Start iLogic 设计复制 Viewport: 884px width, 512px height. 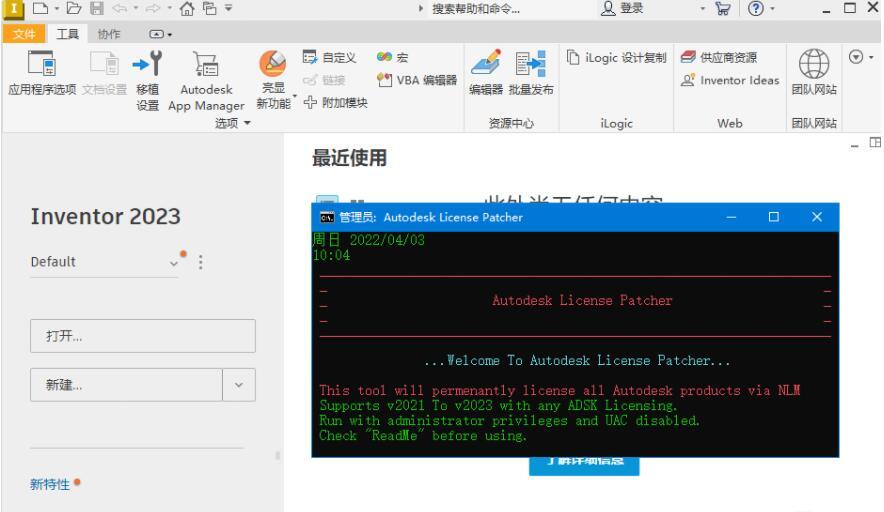click(617, 58)
